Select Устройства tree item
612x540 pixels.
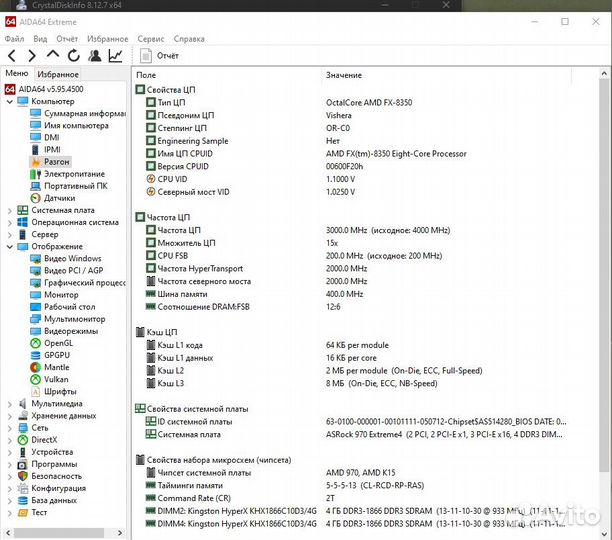[x=45, y=452]
